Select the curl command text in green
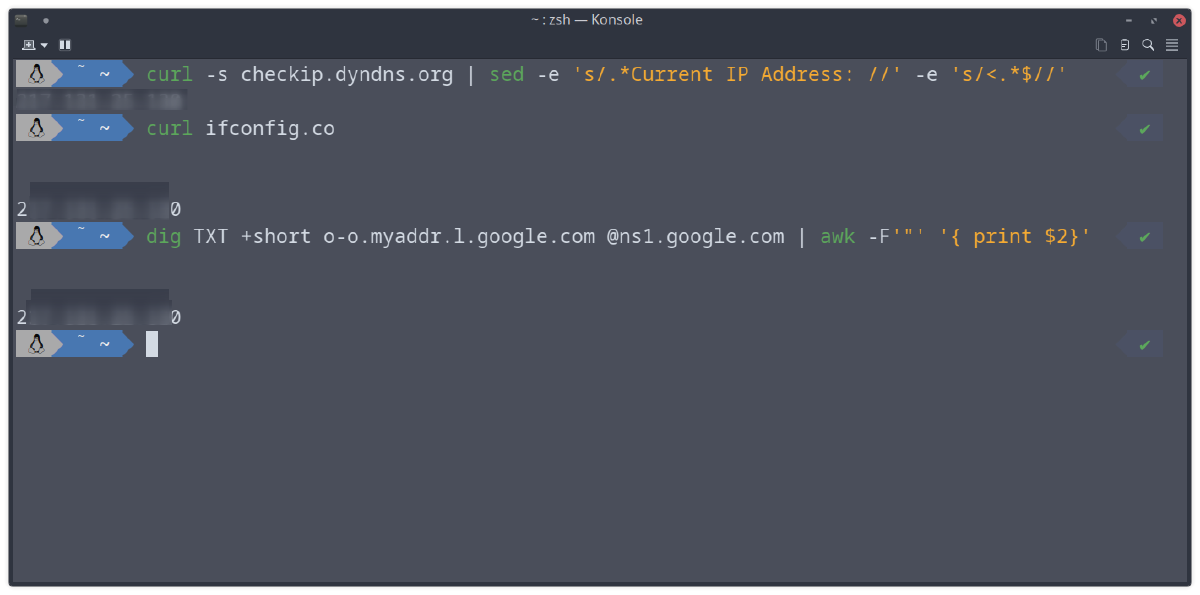 coord(168,73)
